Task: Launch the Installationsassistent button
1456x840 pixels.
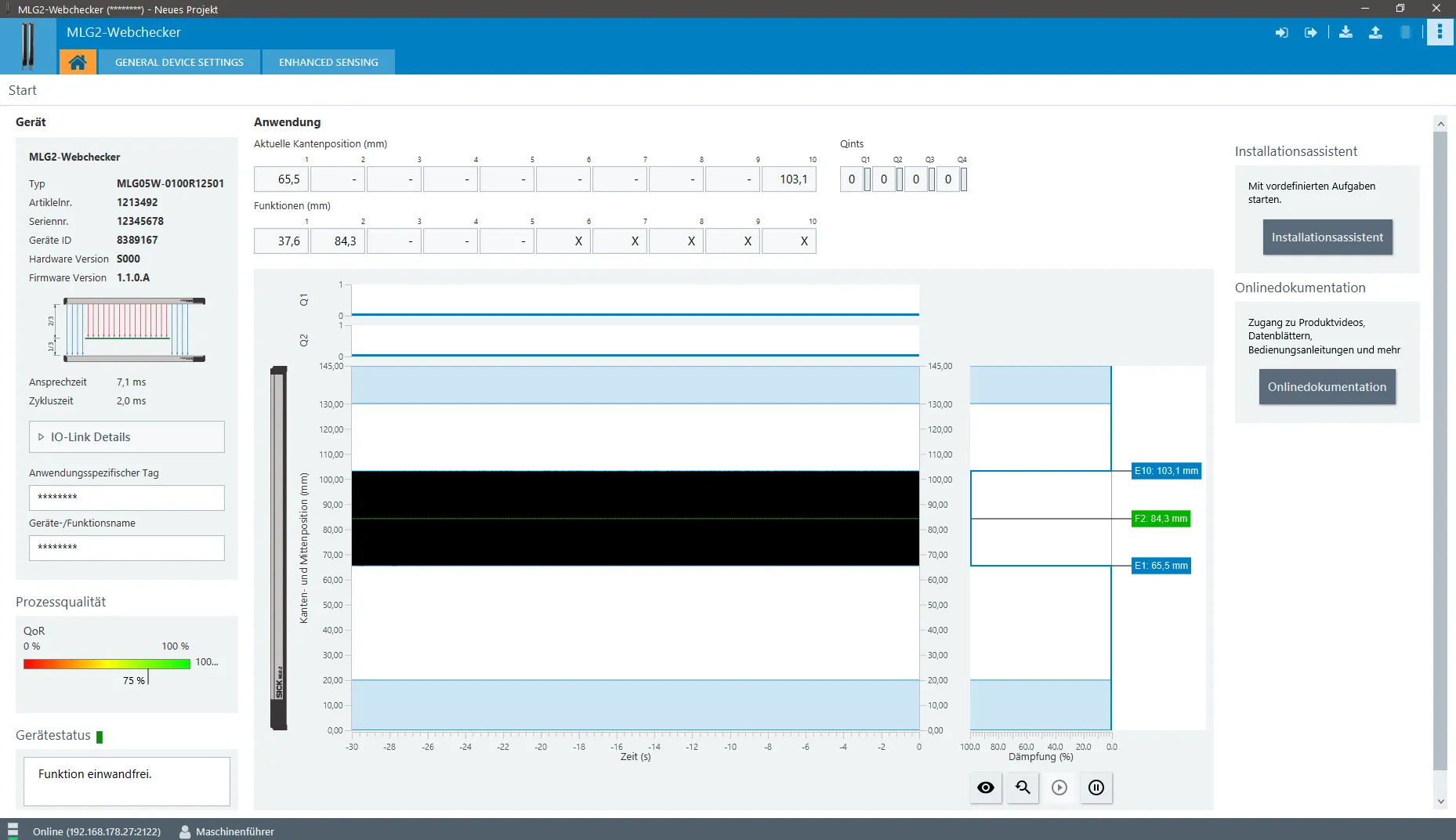Action: [1327, 237]
